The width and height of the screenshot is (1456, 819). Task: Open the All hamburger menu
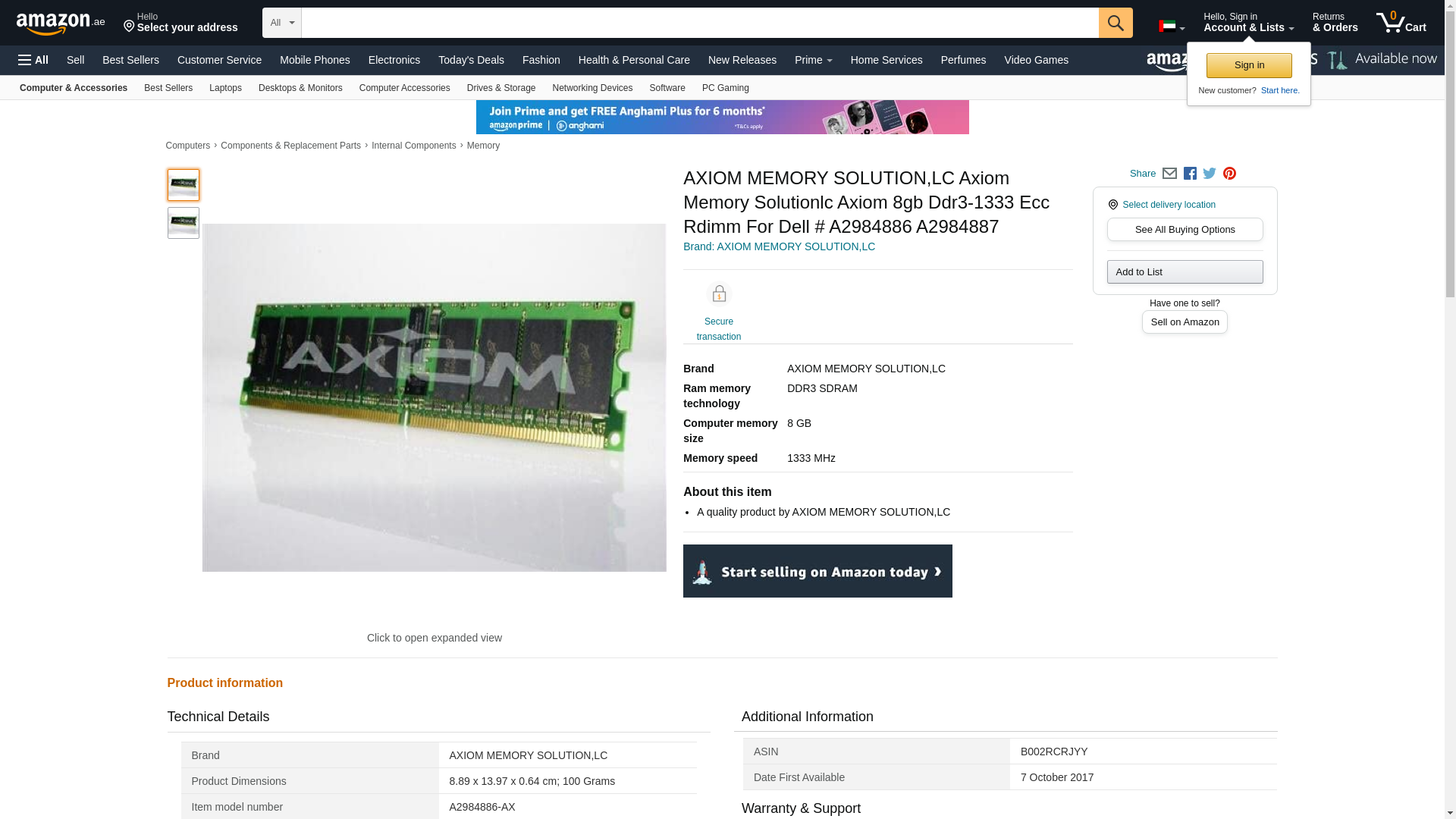click(33, 60)
